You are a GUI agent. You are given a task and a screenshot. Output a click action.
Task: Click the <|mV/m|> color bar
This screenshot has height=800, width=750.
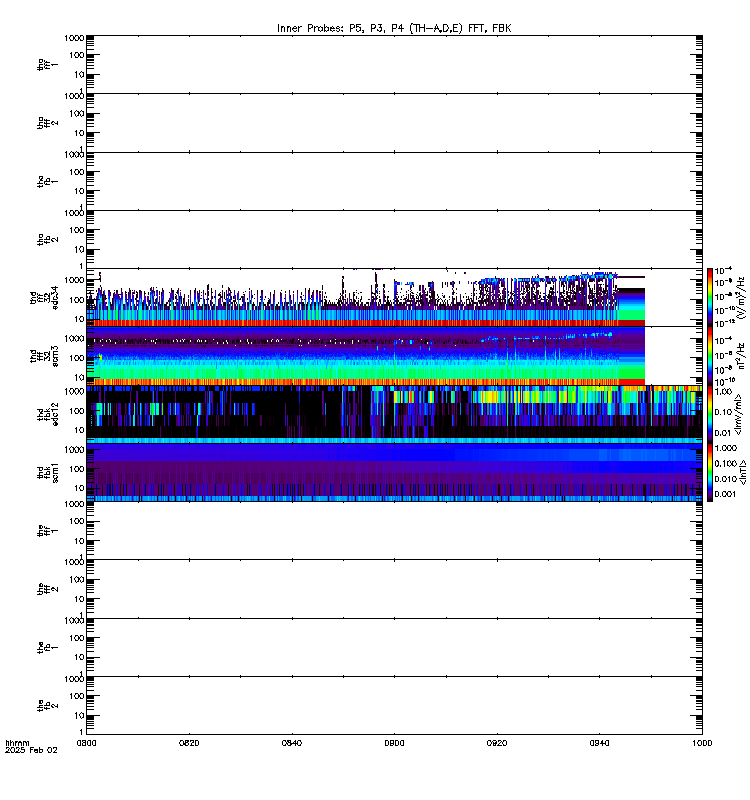[x=710, y=414]
